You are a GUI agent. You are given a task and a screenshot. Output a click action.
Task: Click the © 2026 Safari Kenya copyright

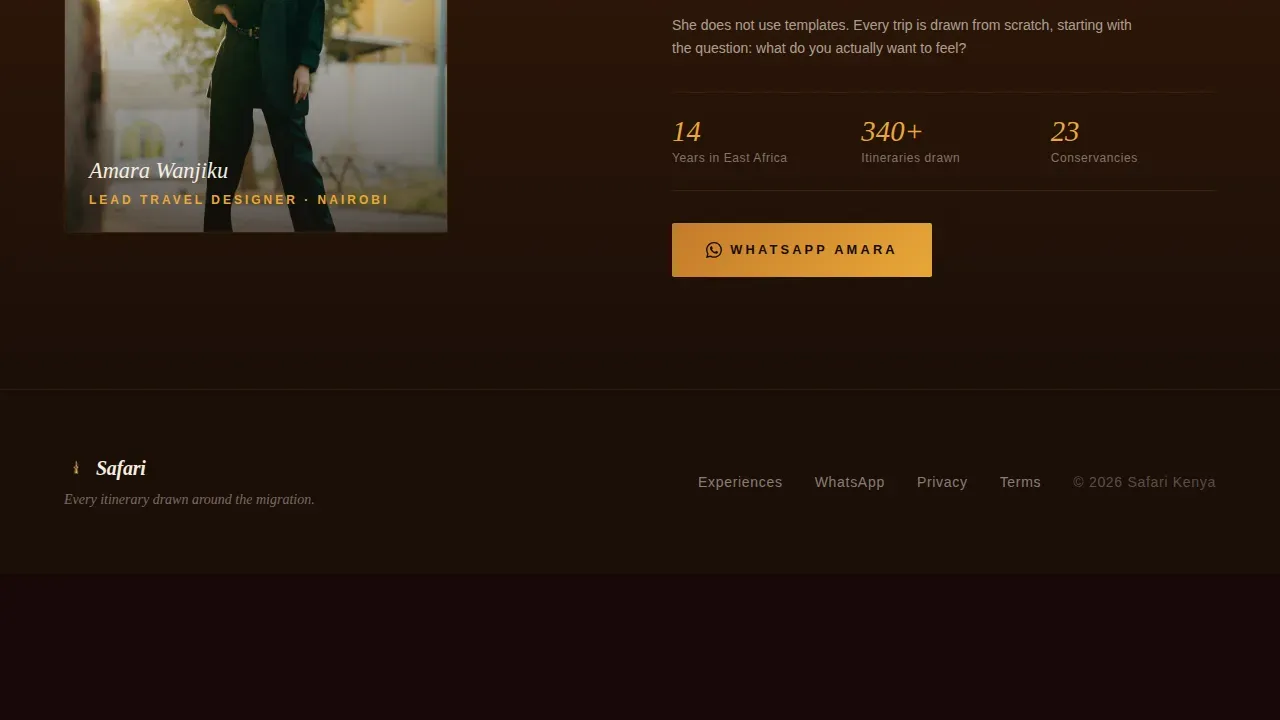[x=1144, y=482]
